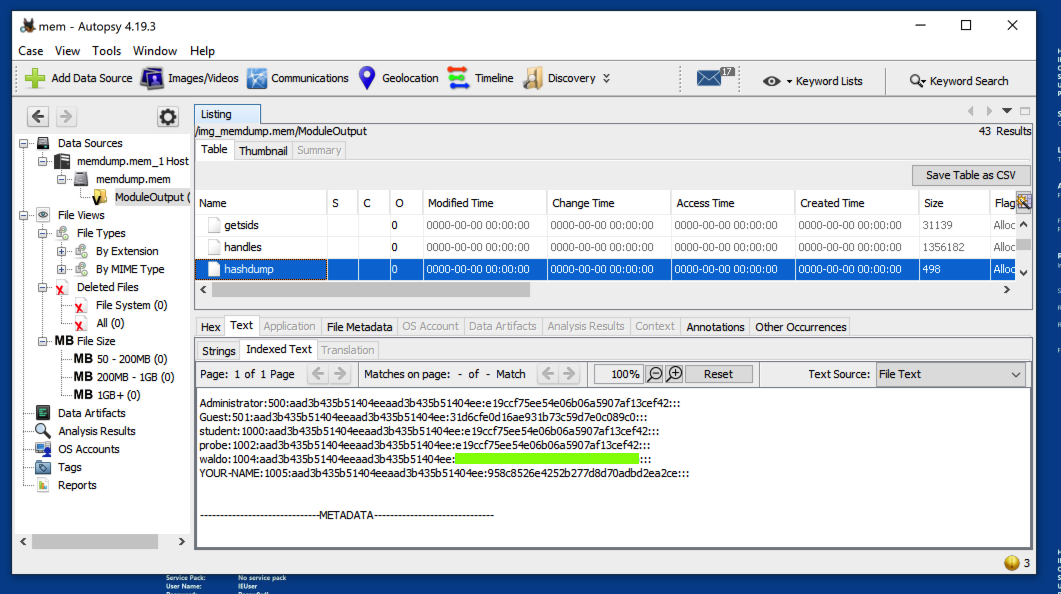Screen dimensions: 1061x594
Task: Sort by the Name column header
Action: (261, 203)
